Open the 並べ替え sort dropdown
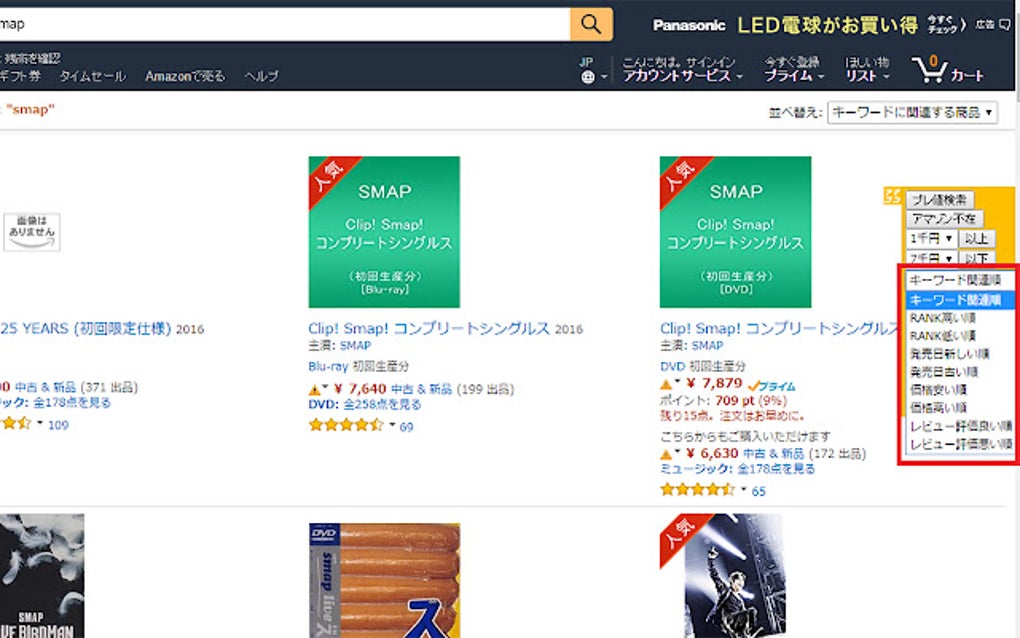The height and width of the screenshot is (638, 1020). pyautogui.click(x=912, y=113)
